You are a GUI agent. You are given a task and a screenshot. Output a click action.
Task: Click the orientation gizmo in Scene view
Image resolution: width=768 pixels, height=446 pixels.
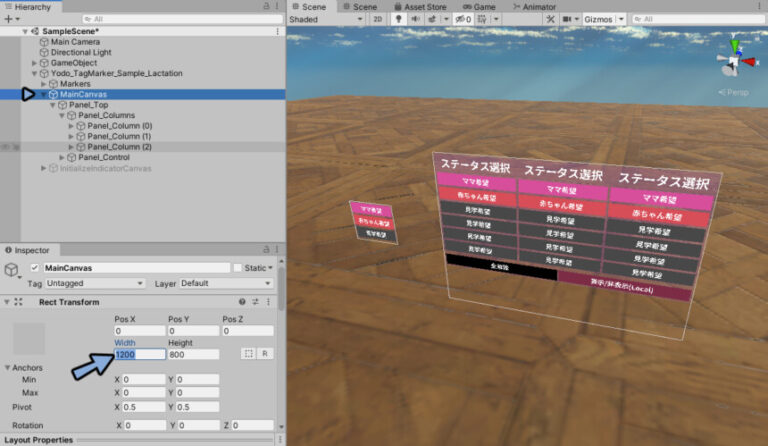coord(734,60)
